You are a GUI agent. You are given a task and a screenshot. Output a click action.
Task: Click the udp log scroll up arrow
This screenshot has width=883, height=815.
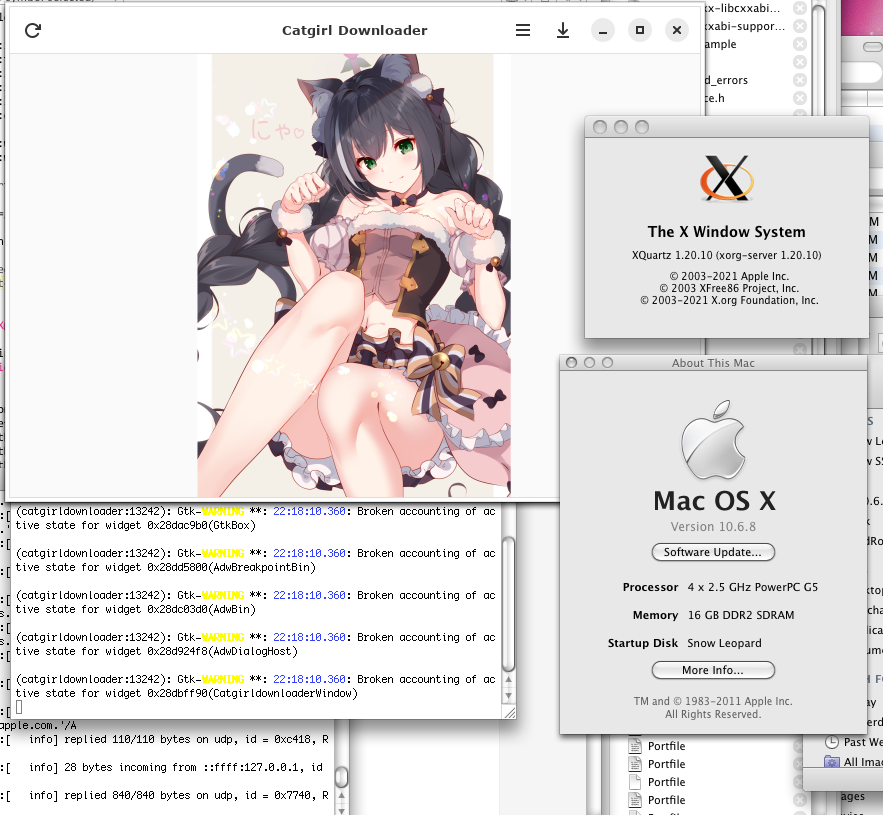point(341,796)
